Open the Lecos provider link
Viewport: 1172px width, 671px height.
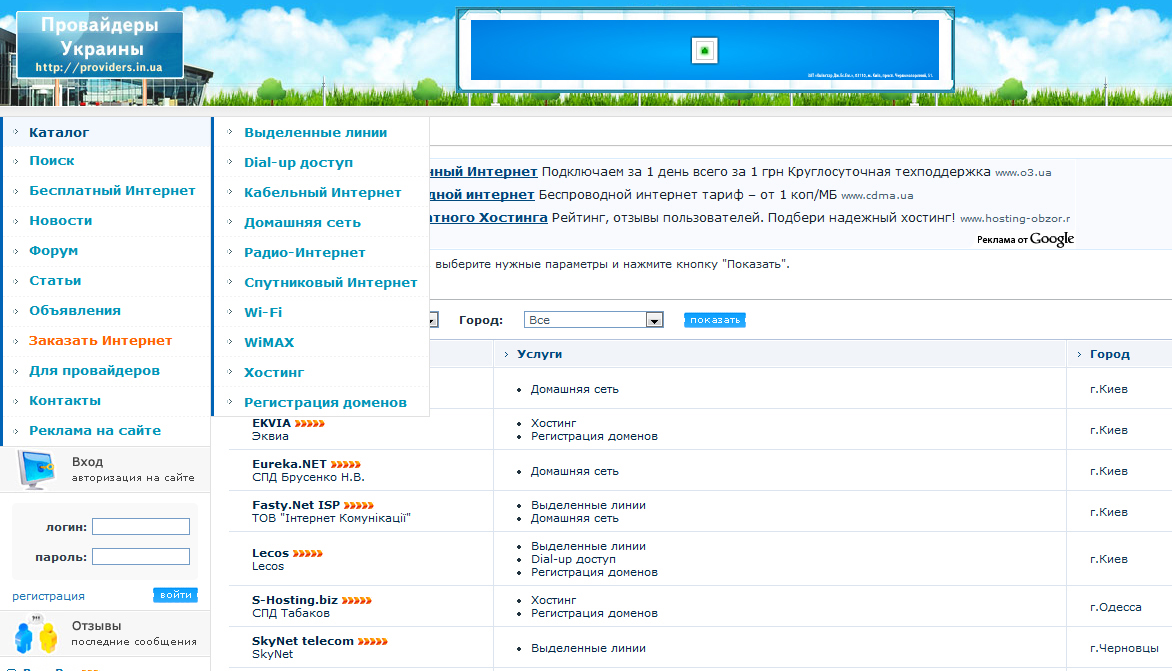[x=270, y=553]
